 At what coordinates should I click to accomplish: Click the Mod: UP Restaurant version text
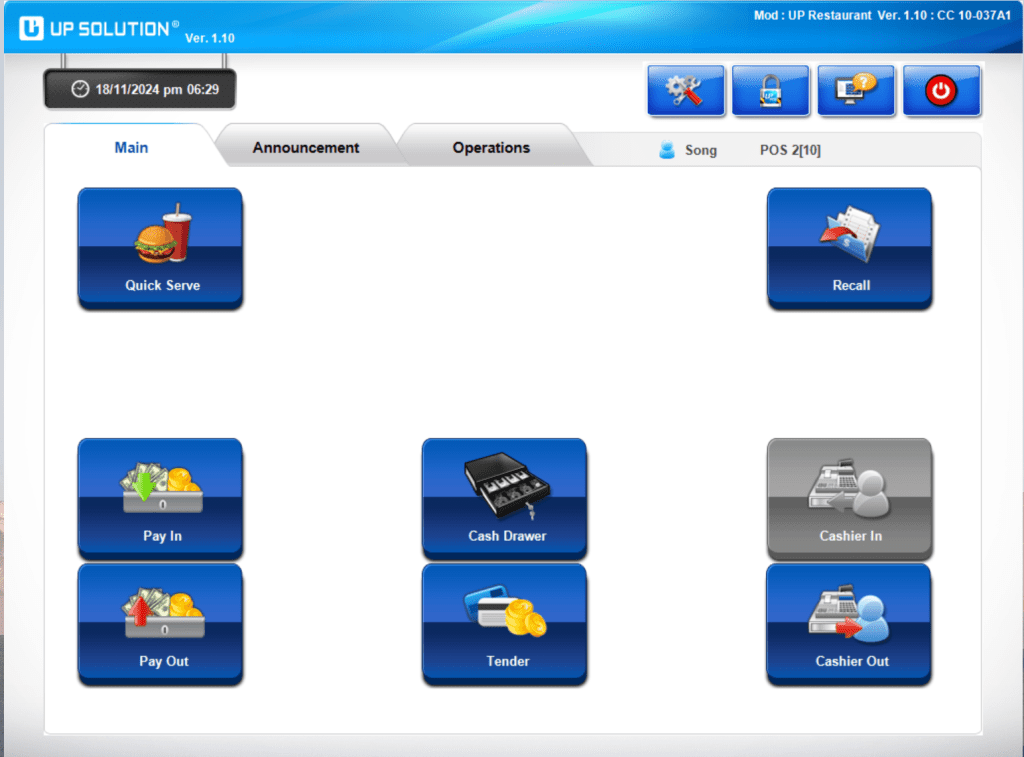[x=881, y=16]
